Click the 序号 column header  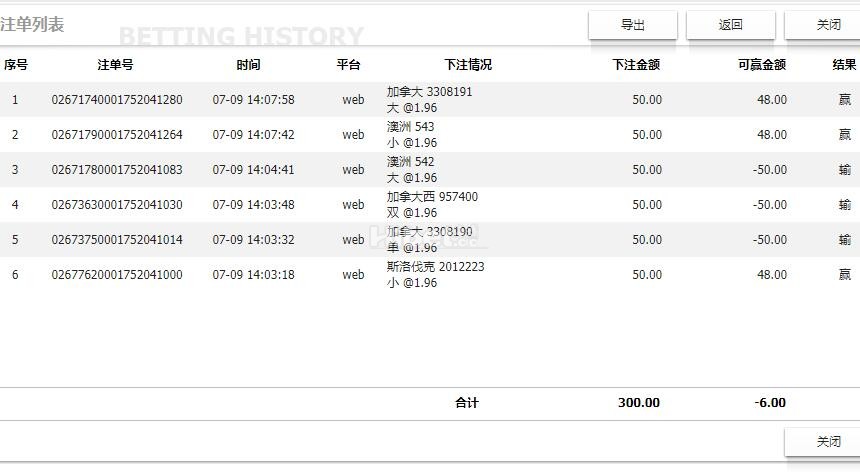[15, 65]
